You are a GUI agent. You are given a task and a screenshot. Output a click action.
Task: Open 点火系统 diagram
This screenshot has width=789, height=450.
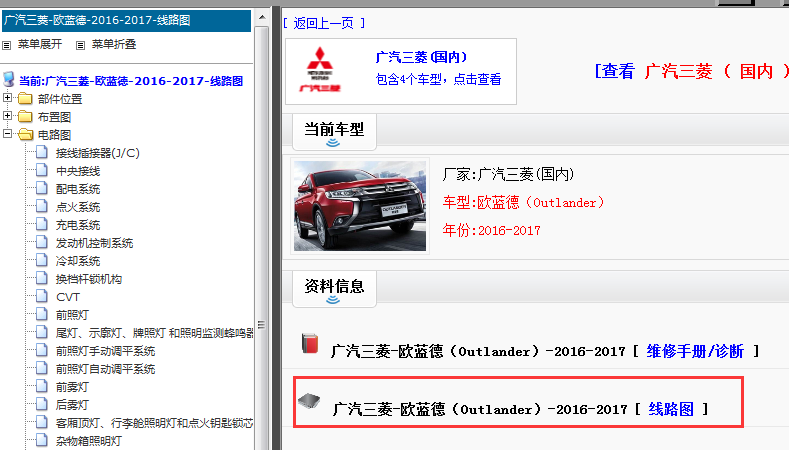78,207
